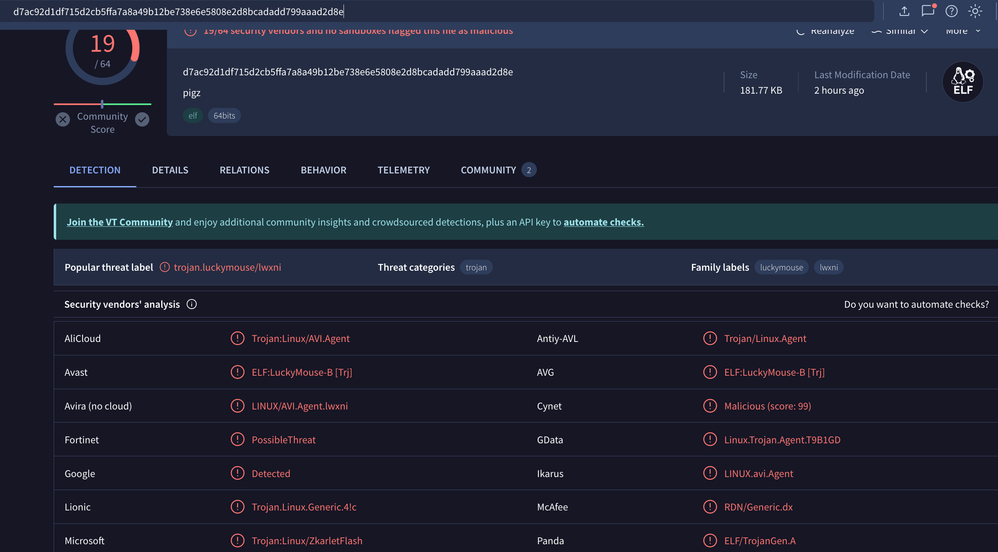Click alert icon next to trojan.luckymouse/lwxni label

165,267
